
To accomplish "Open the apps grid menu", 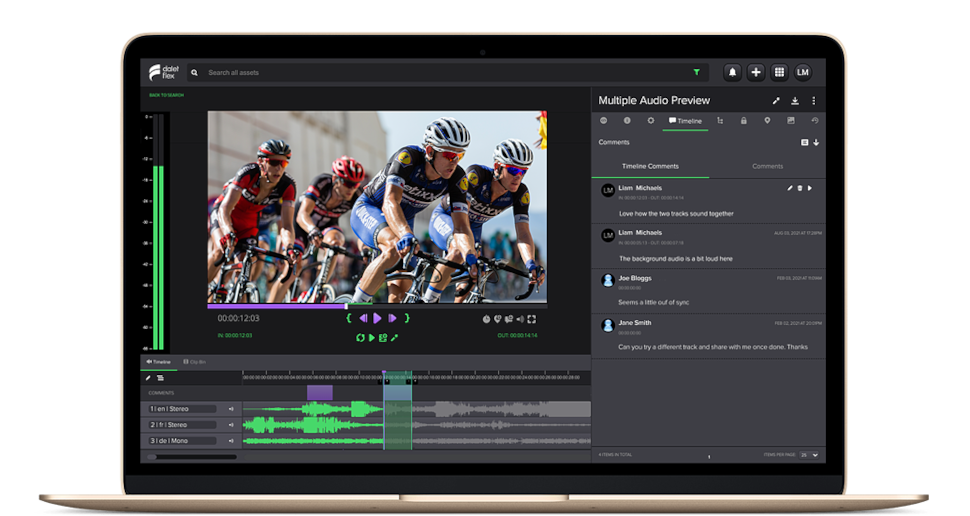I will coord(779,72).
